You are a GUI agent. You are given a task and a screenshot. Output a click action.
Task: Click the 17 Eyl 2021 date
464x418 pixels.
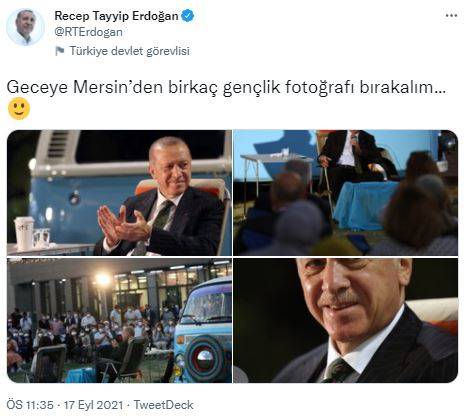point(94,405)
